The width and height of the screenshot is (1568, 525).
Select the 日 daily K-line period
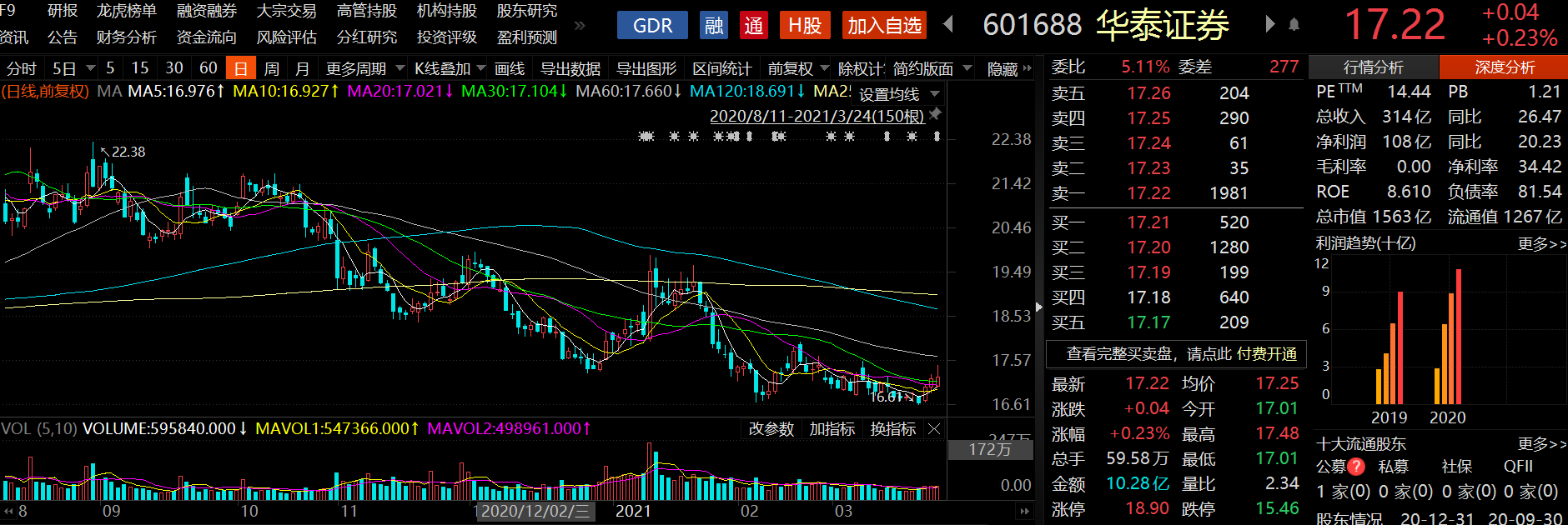tap(241, 68)
